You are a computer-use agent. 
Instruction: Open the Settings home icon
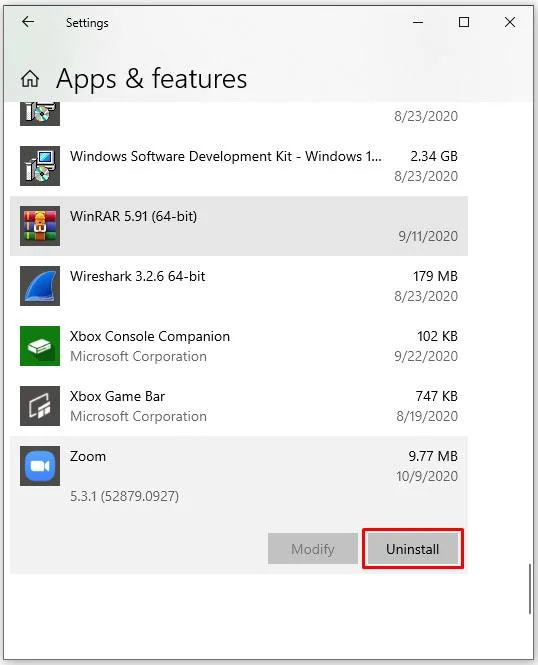[x=30, y=79]
